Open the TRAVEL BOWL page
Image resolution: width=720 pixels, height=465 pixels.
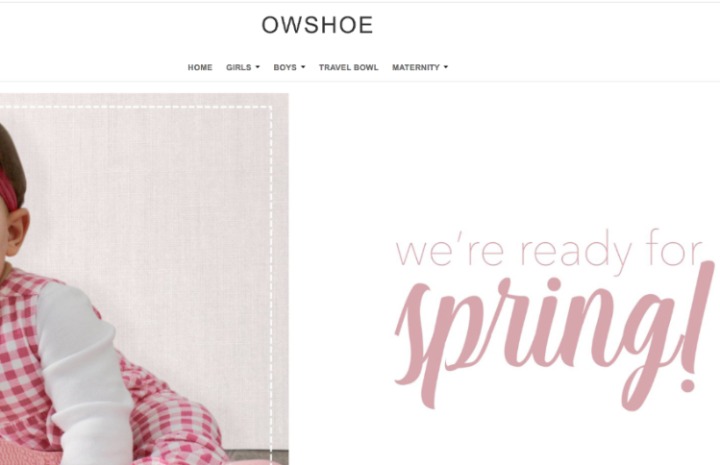tap(349, 67)
